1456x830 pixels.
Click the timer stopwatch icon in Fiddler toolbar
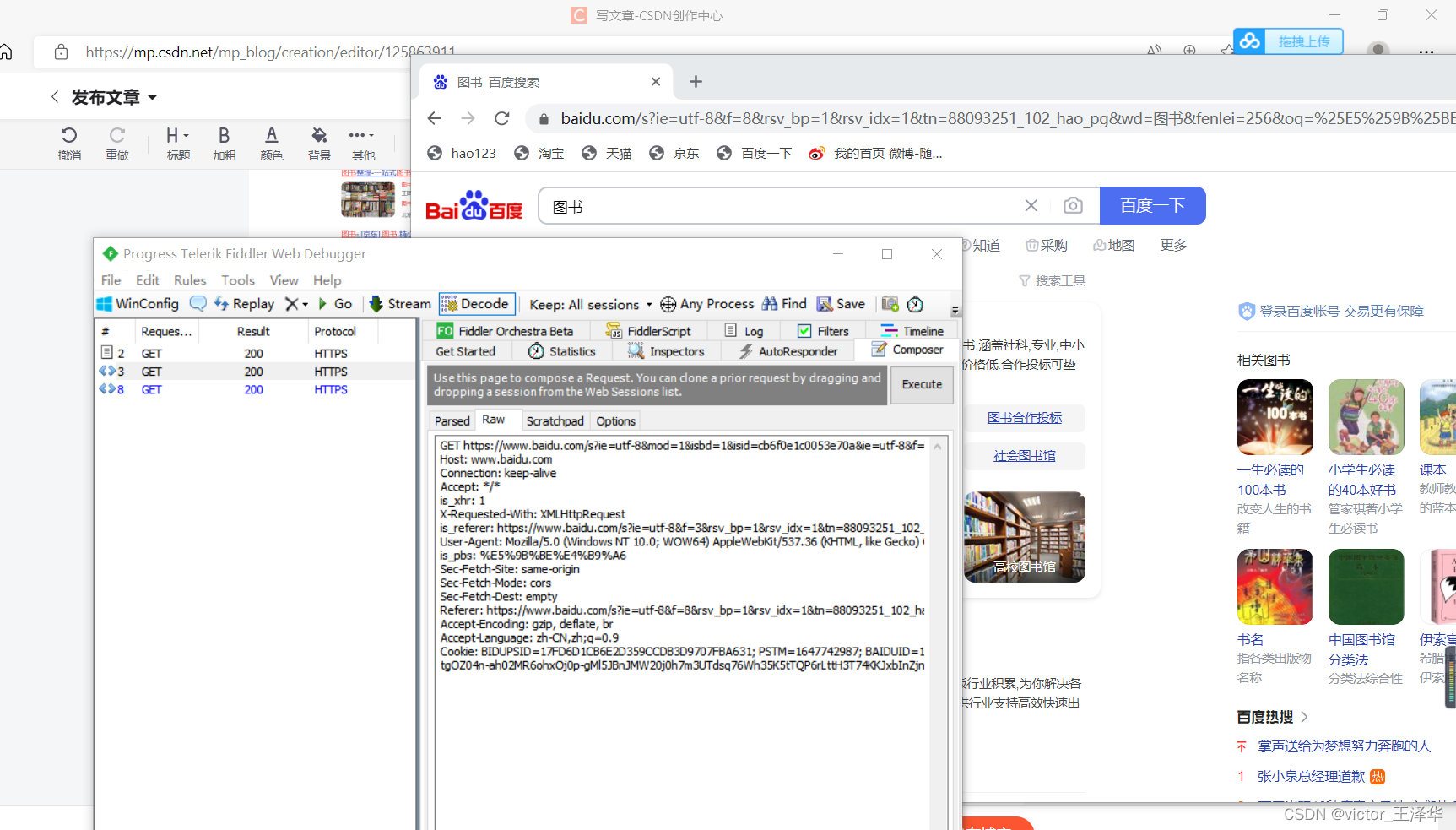click(x=916, y=304)
